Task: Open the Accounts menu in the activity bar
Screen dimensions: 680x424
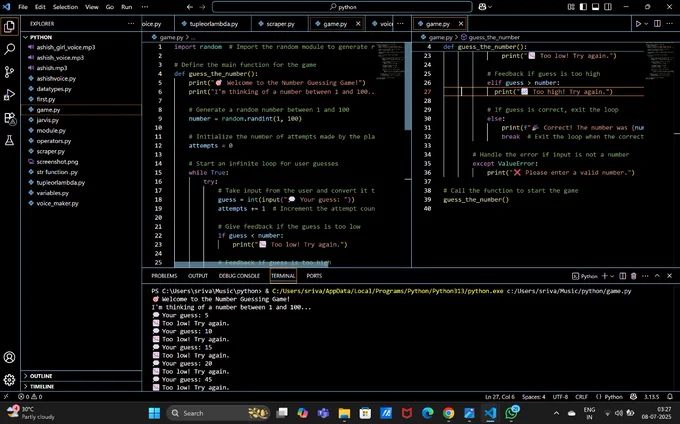Action: pos(9,357)
